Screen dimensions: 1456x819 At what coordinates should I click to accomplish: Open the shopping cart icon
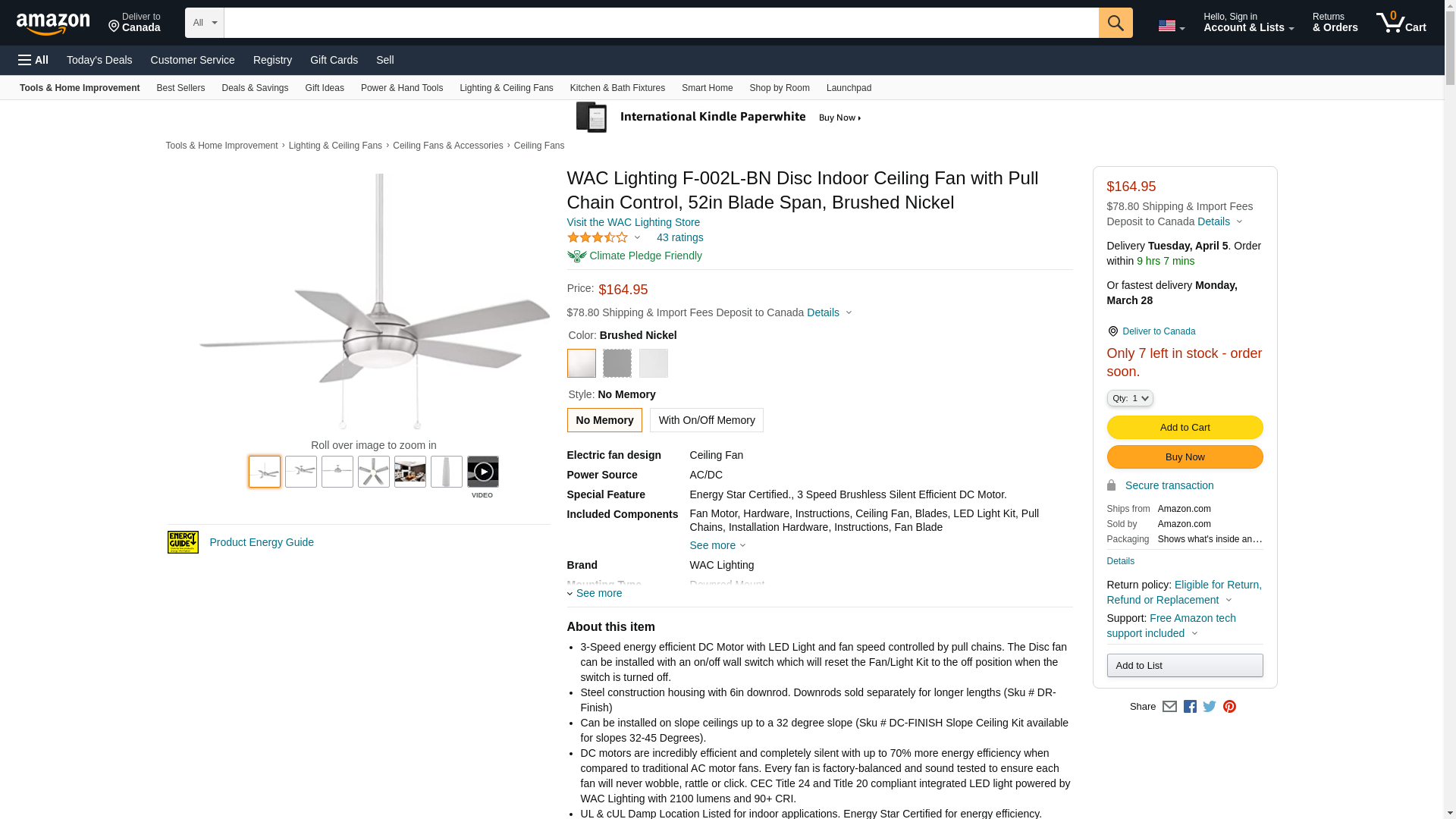coord(1401,23)
